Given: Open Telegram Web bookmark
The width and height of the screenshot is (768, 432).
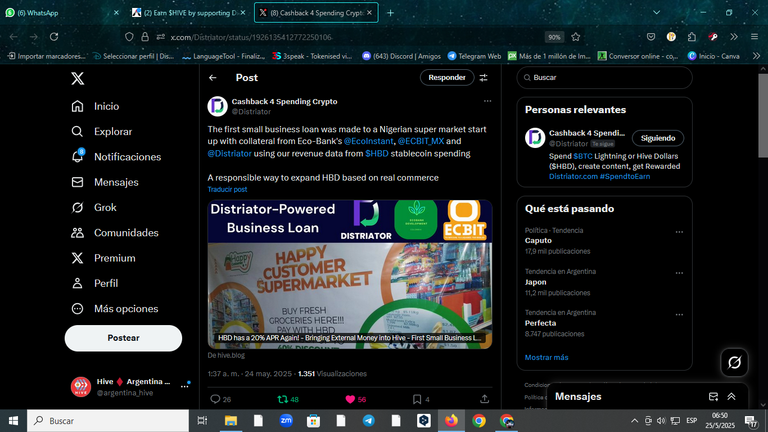Looking at the screenshot, I should point(474,56).
